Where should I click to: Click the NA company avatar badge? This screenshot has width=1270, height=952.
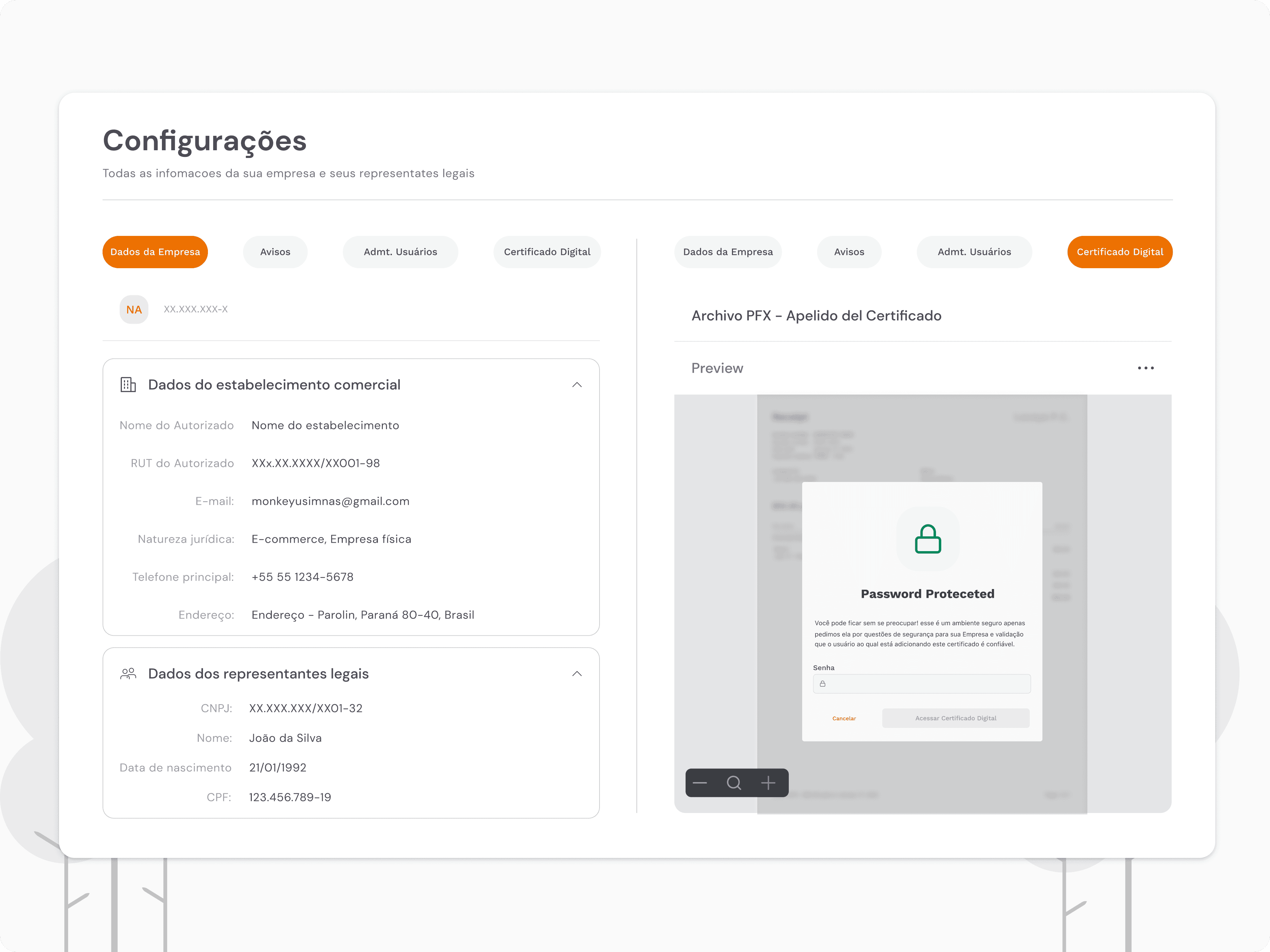134,309
